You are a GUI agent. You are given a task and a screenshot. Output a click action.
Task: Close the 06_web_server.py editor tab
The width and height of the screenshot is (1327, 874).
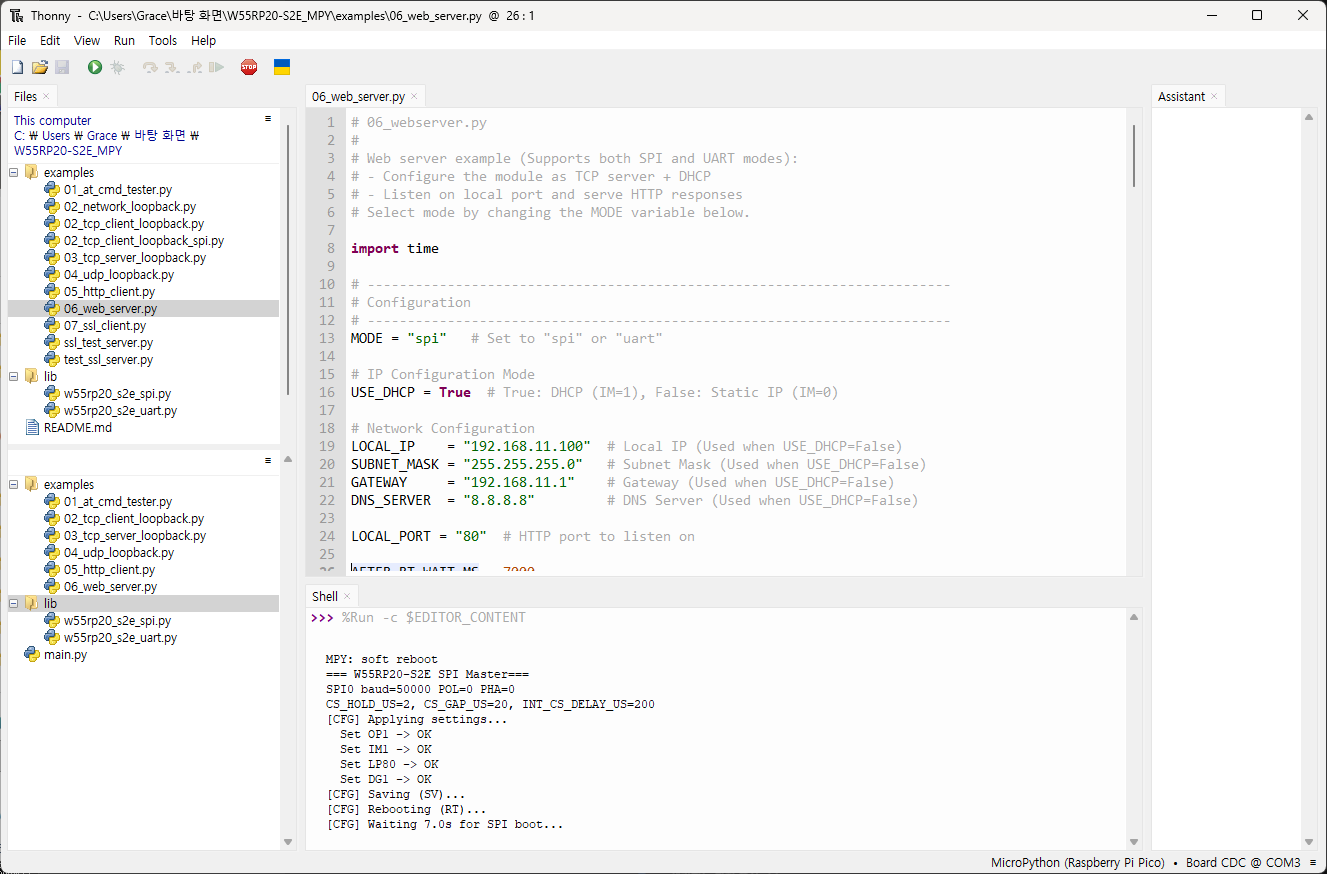[414, 96]
